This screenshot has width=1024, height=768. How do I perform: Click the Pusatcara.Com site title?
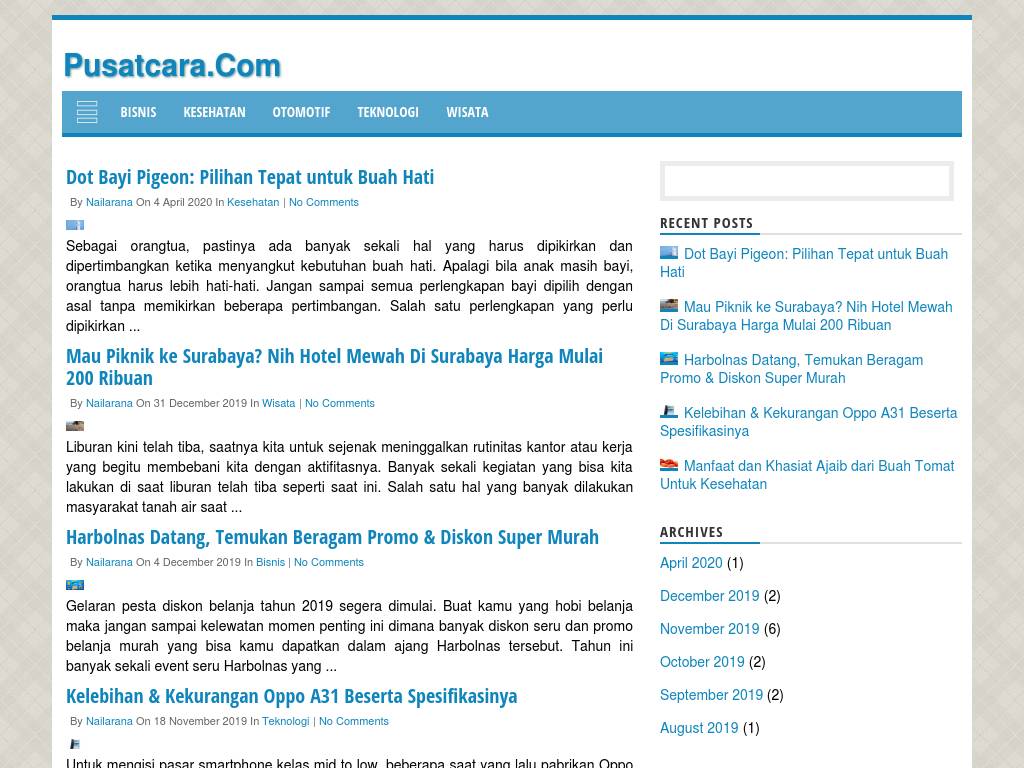172,66
